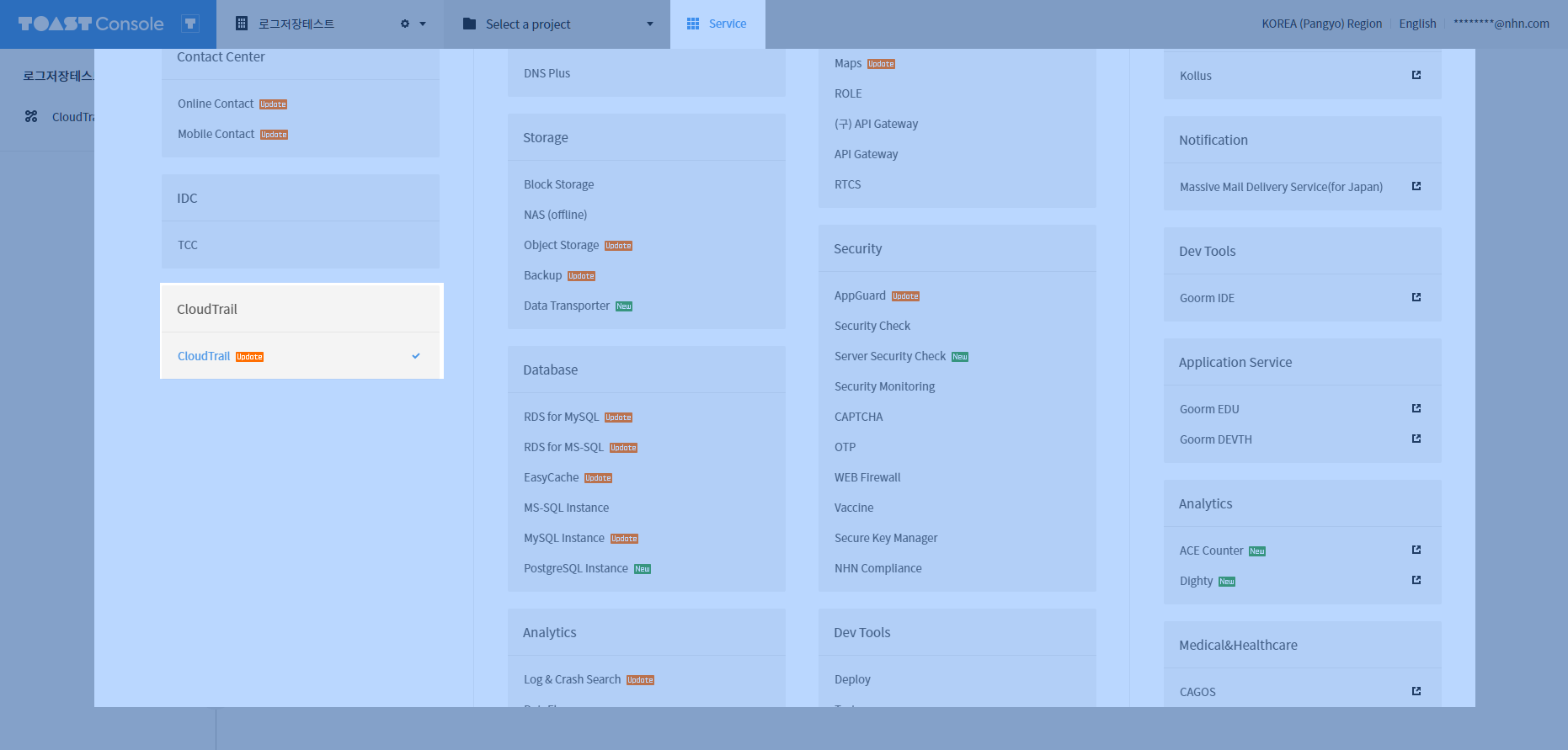Open Goorm DEVTH external link icon
1568x750 pixels.
coord(1416,439)
